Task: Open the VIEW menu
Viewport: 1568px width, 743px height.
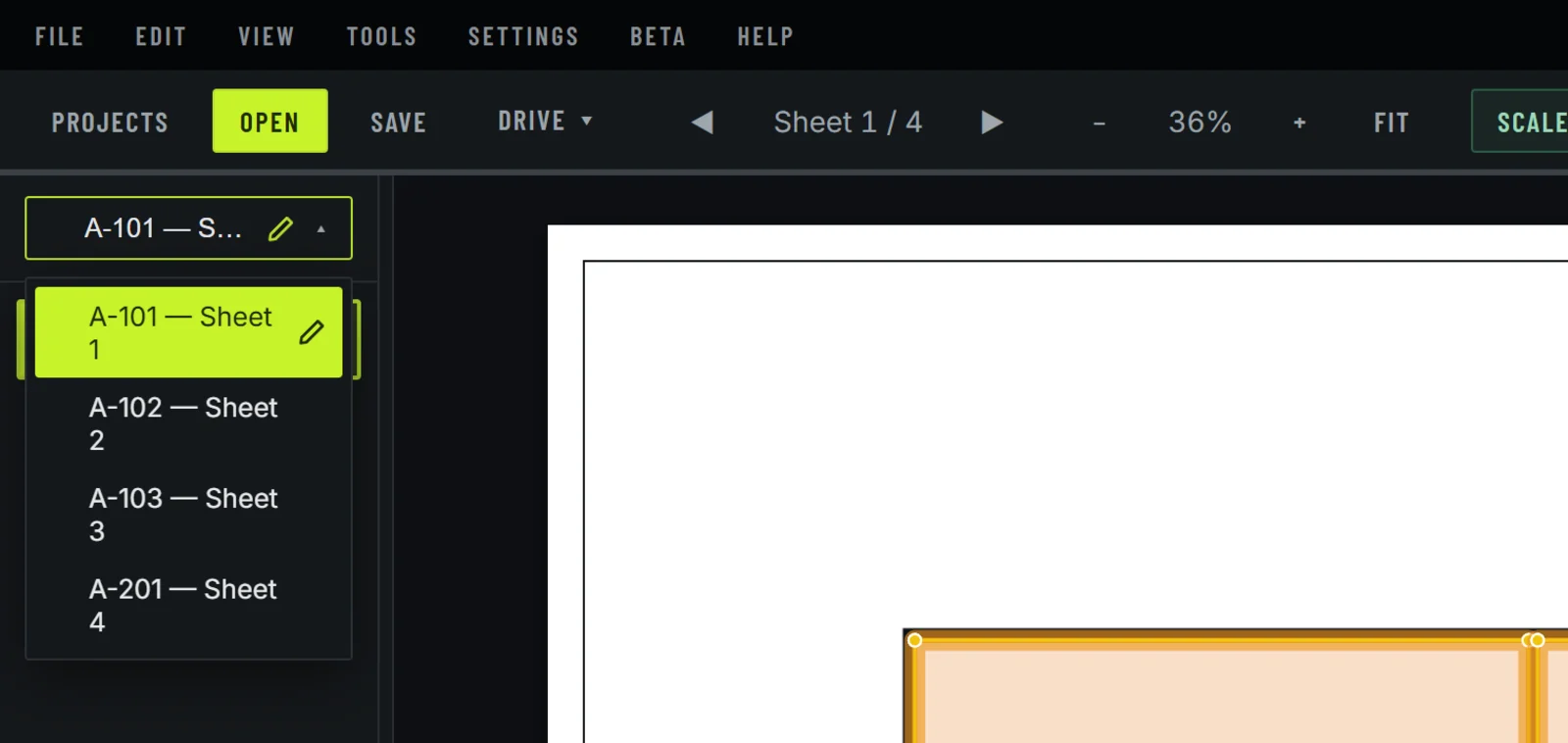Action: (x=266, y=36)
